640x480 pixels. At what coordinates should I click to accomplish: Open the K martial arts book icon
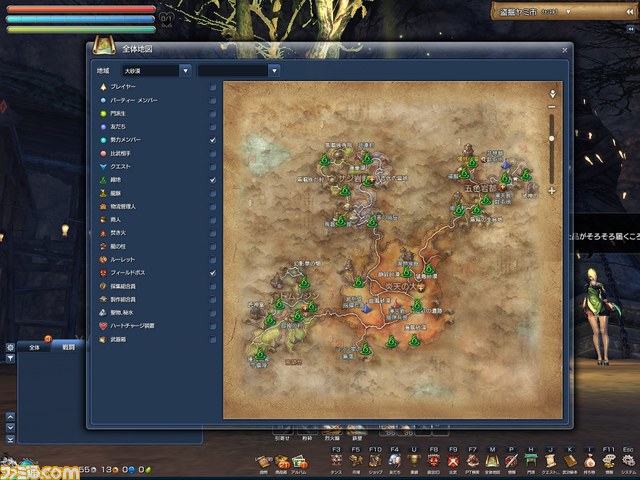570,462
